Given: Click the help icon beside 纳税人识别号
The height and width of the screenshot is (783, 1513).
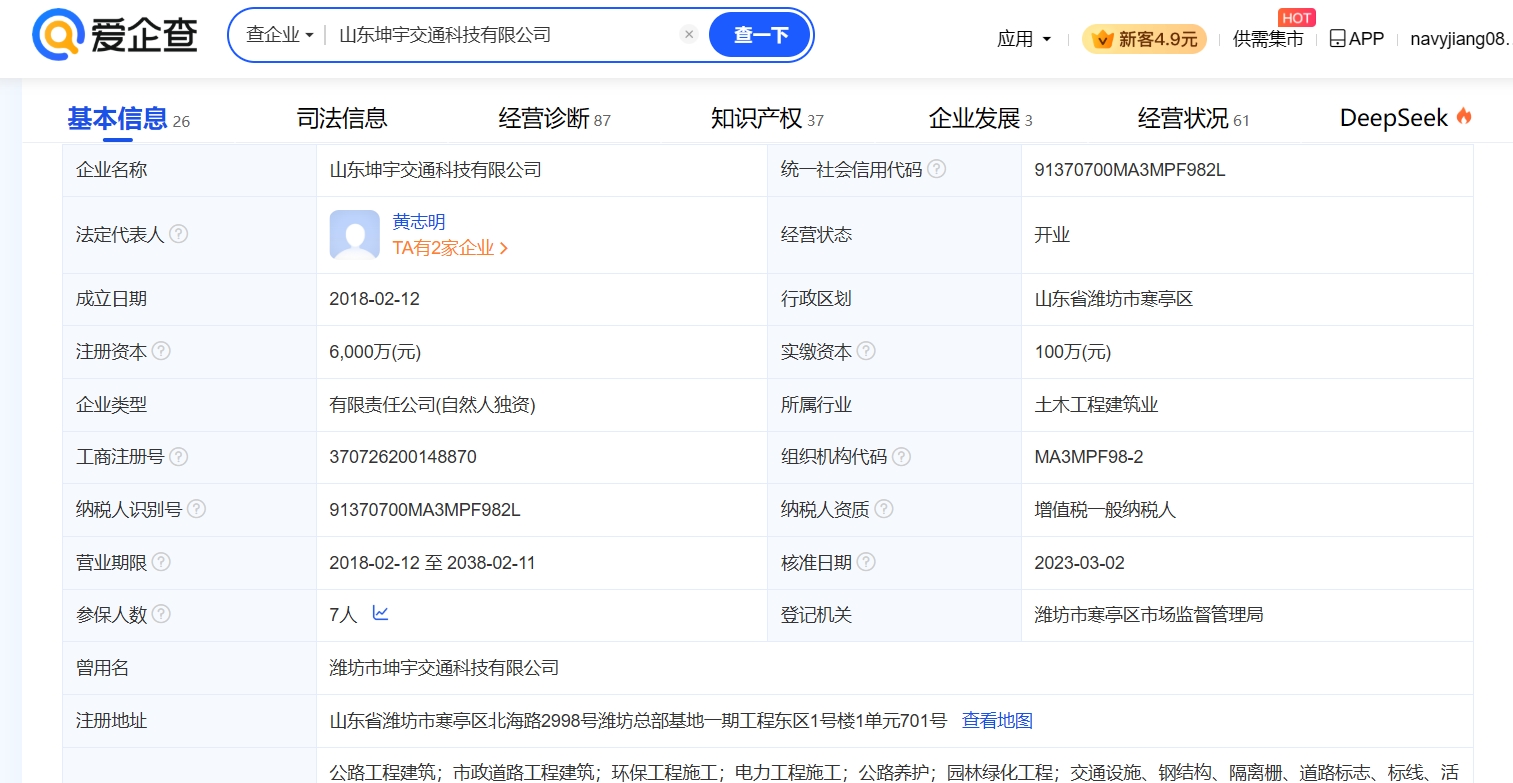Looking at the screenshot, I should (196, 509).
